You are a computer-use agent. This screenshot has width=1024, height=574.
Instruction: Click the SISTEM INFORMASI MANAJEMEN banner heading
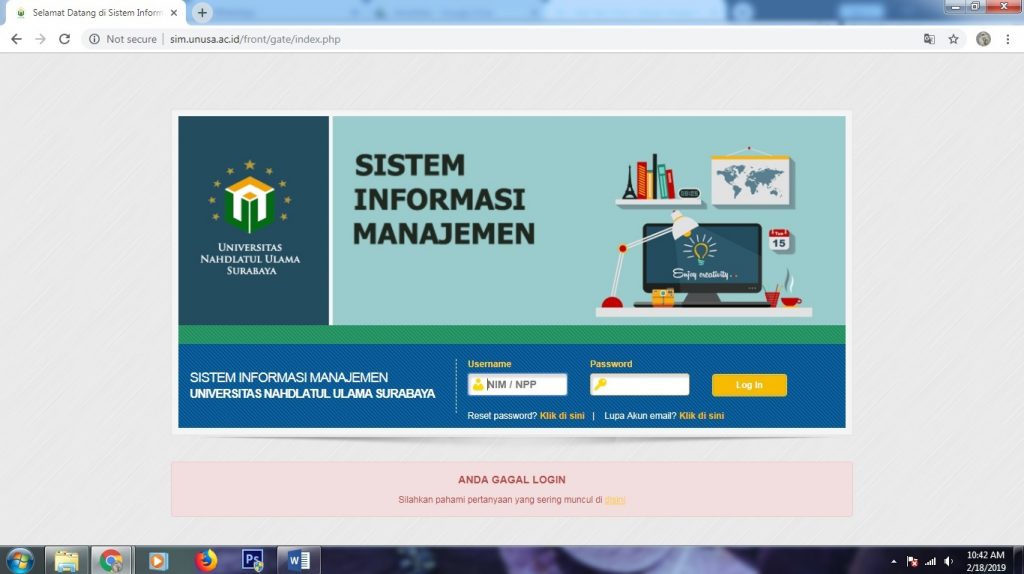coord(444,199)
